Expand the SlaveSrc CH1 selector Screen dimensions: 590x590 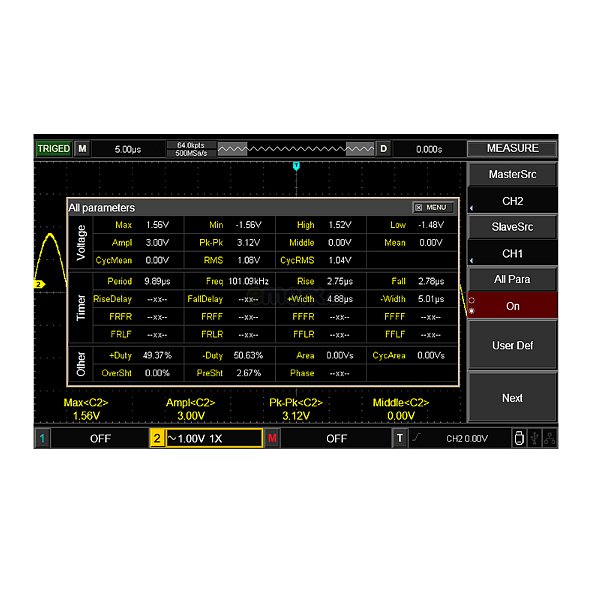click(512, 254)
